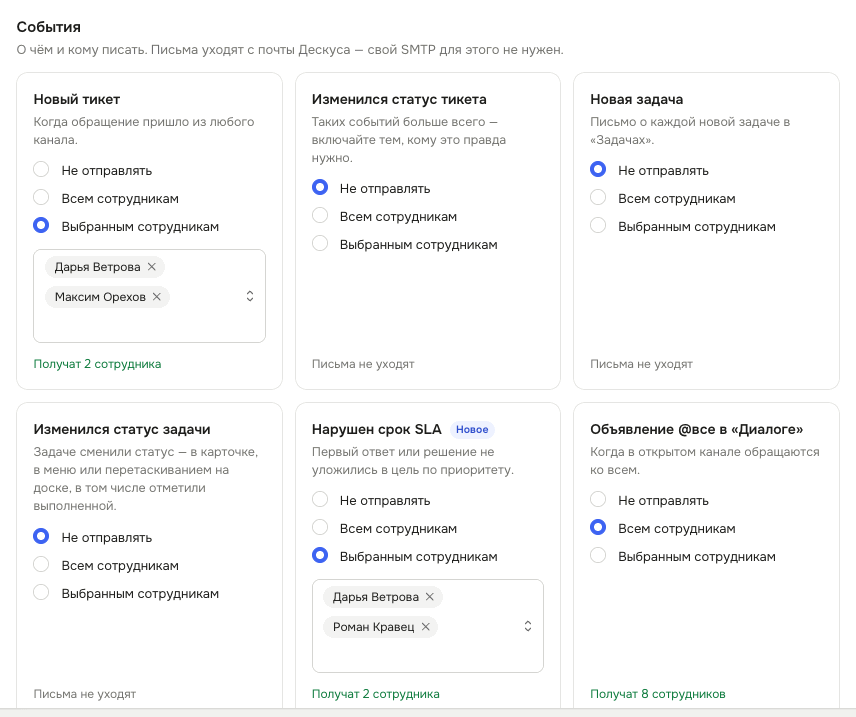
Task: Pick Всем сотрудникам for Нарушен срок SLA
Action: click(x=320, y=528)
